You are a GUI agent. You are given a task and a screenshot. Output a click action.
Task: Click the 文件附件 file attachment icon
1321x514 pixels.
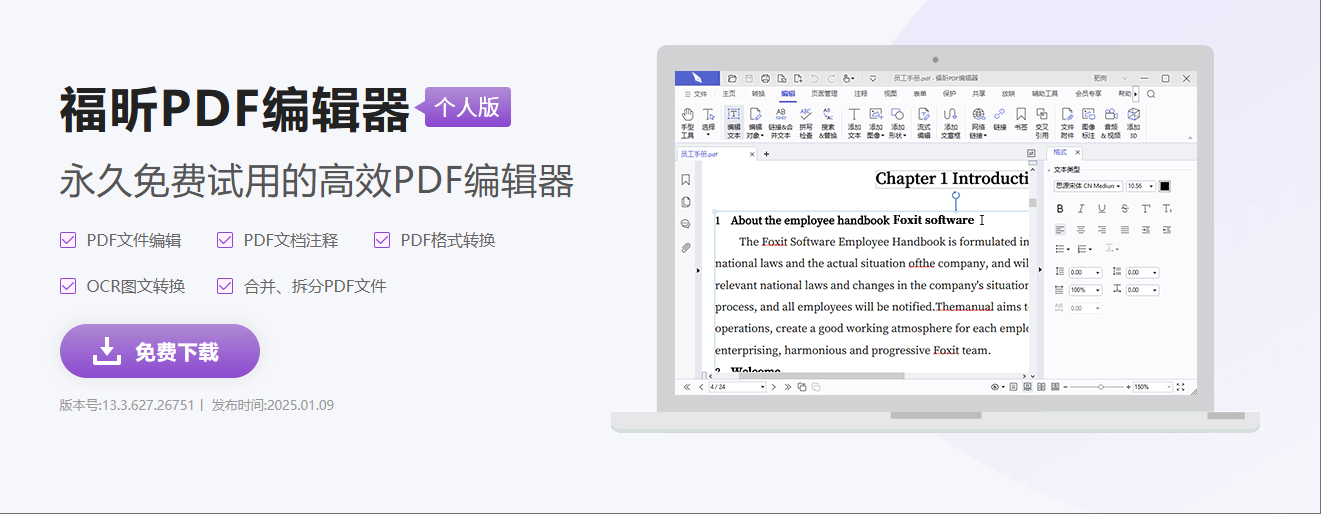click(1067, 122)
